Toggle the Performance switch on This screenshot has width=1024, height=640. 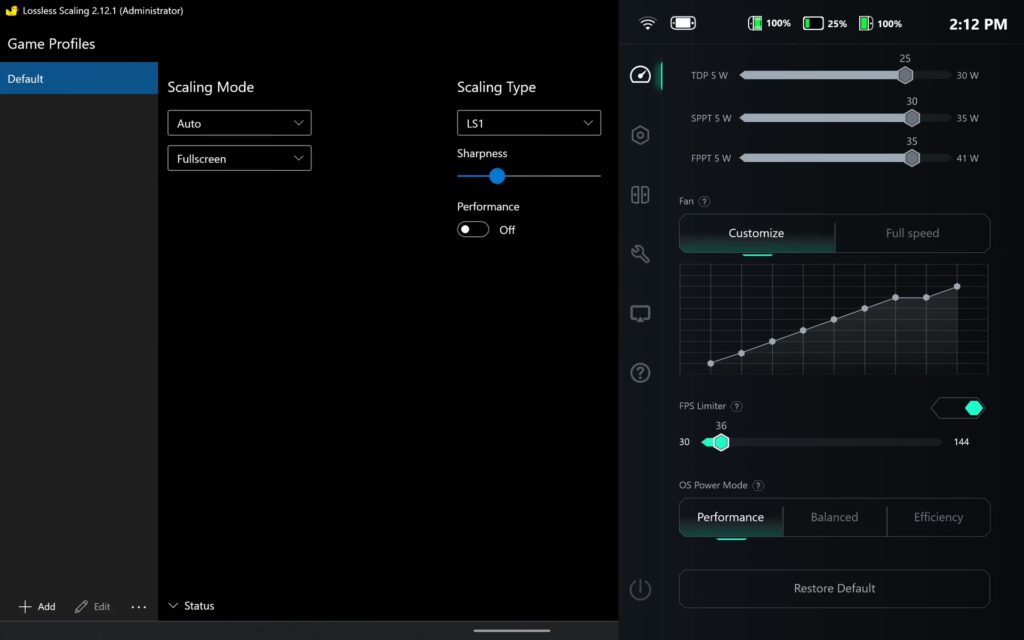(x=473, y=229)
